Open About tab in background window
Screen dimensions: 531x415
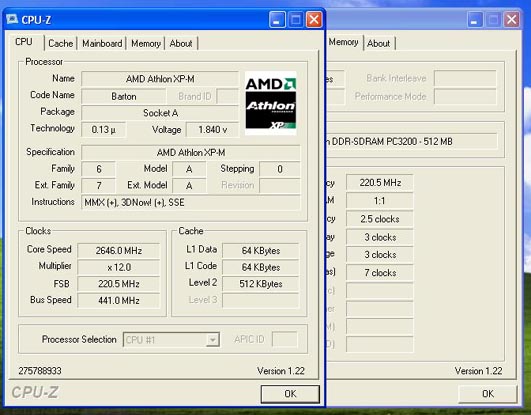(379, 43)
